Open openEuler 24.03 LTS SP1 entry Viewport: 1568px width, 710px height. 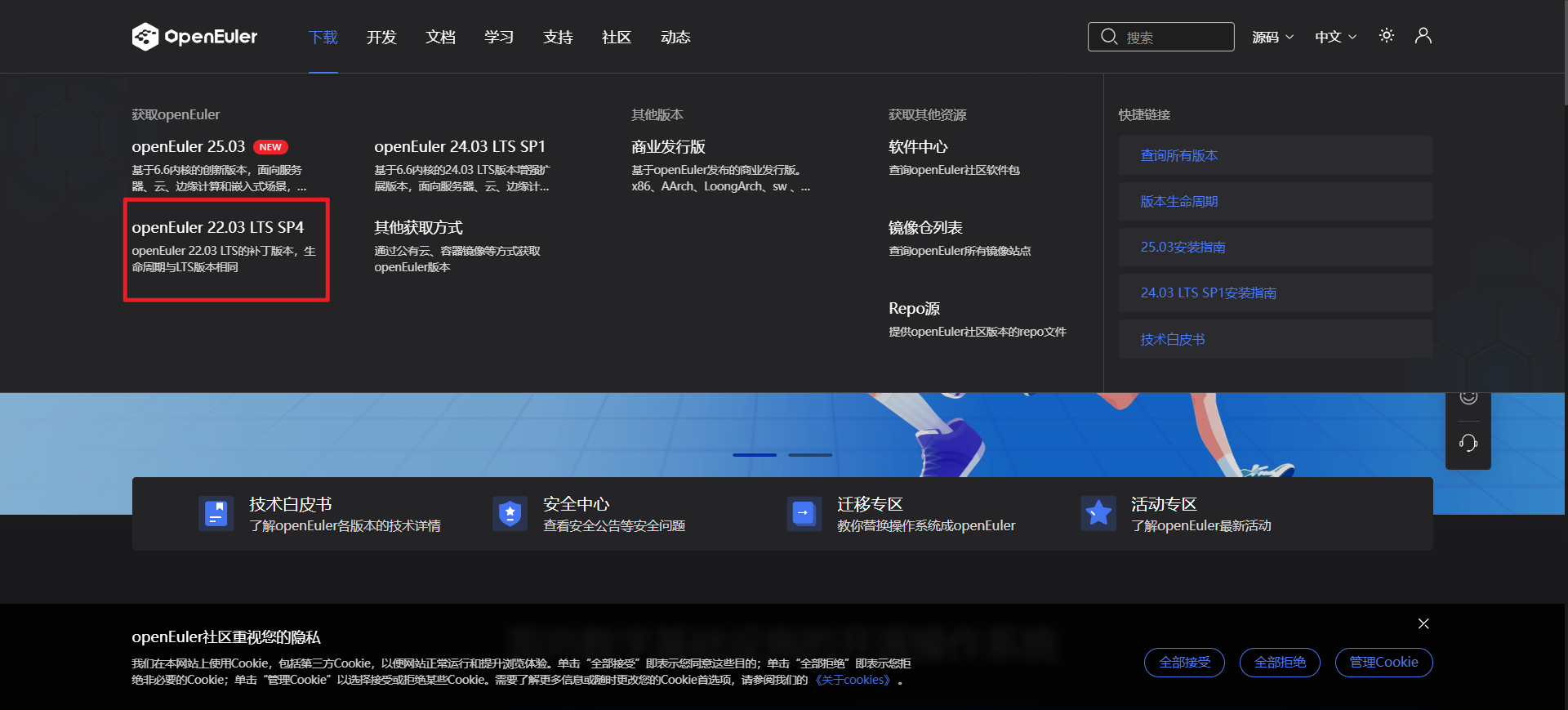point(460,147)
